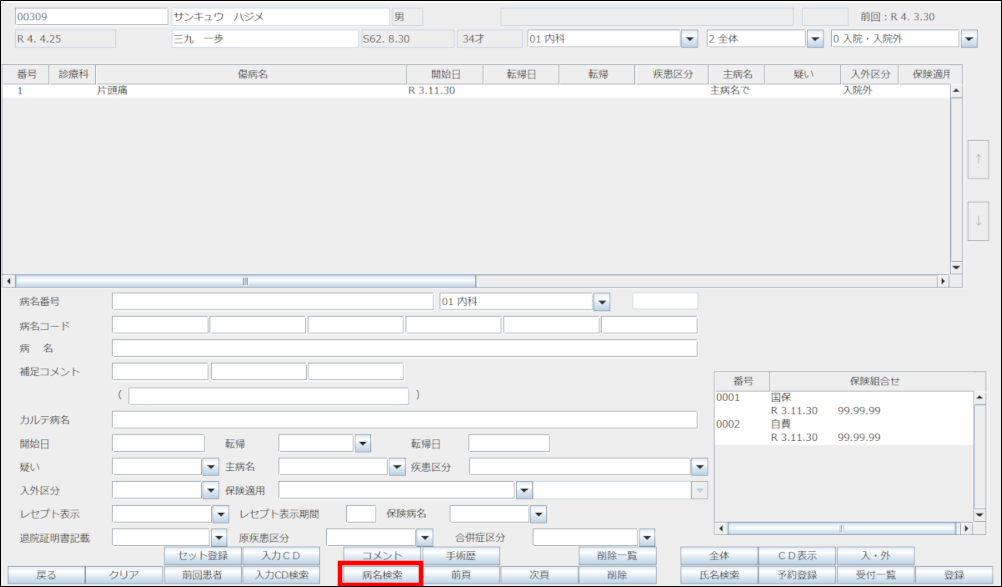The width and height of the screenshot is (1002, 587).
Task: Click the セット登録 button
Action: click(203, 556)
